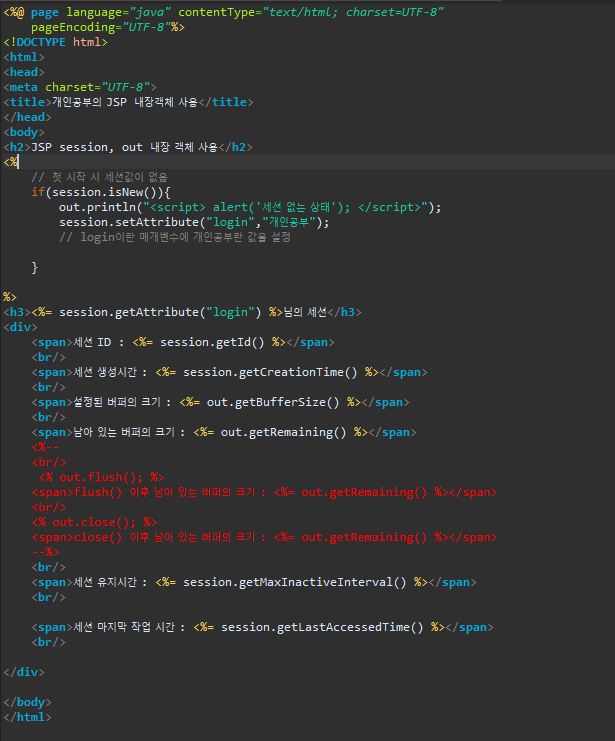
Task: Click the closing '</html>' tag
Action: [x=27, y=717]
